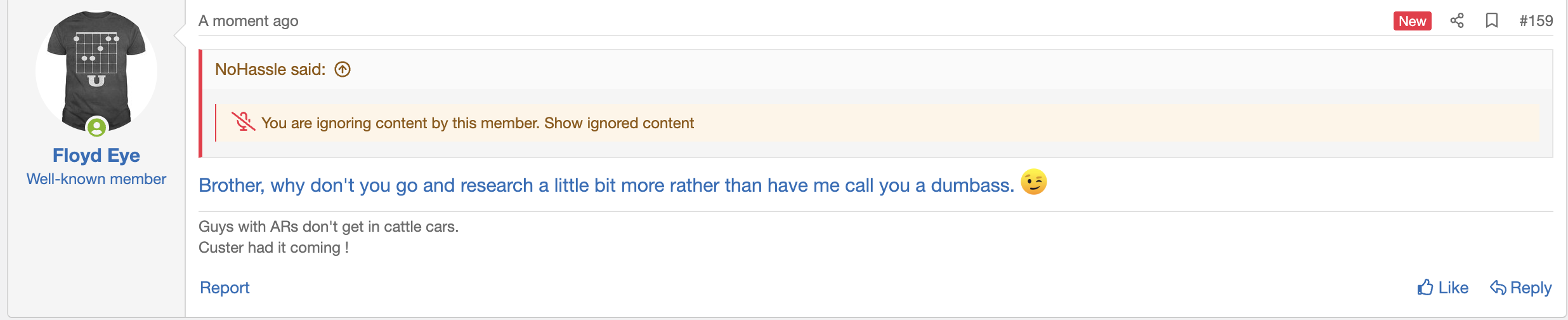Open the NoHassle said quote header

point(270,69)
